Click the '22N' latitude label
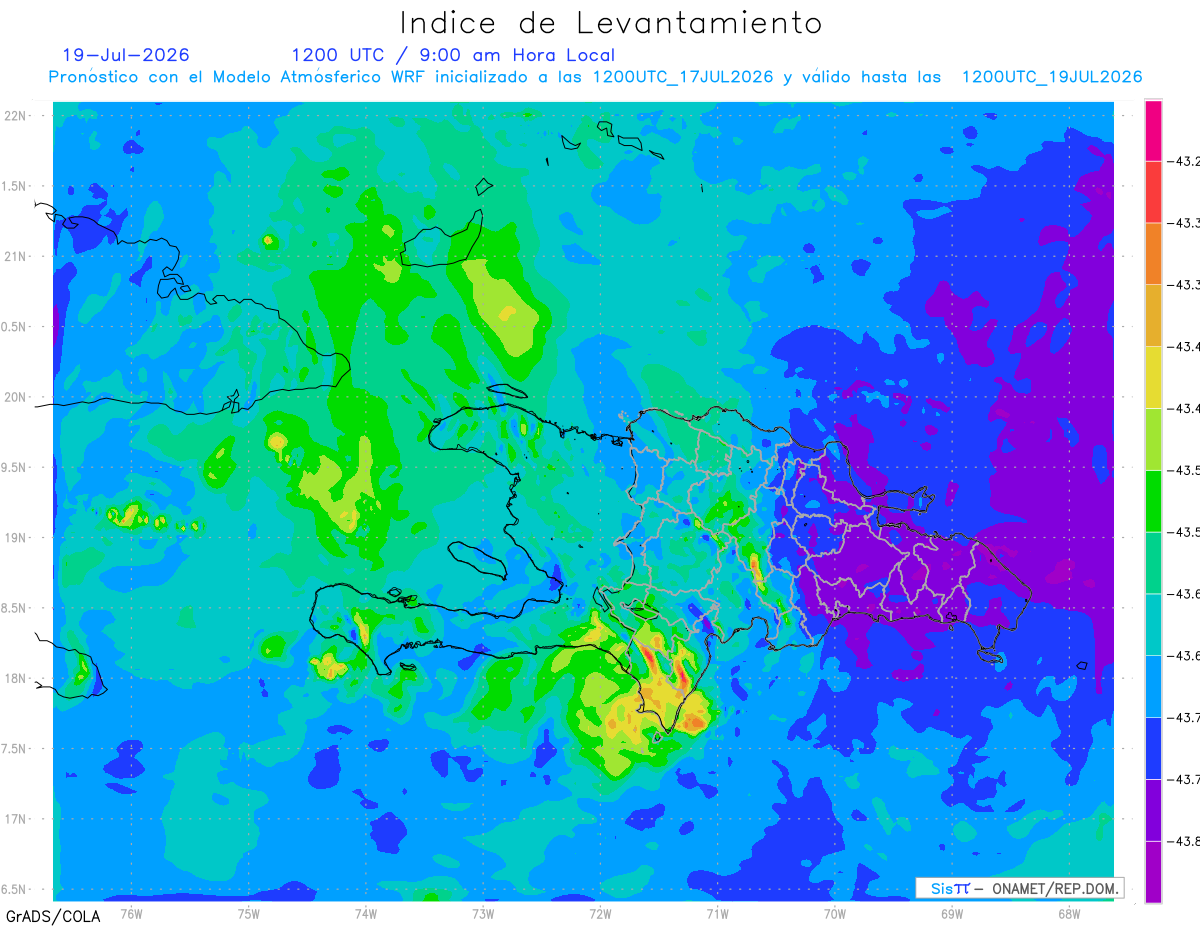Image resolution: width=1200 pixels, height=927 pixels. [x=17, y=115]
